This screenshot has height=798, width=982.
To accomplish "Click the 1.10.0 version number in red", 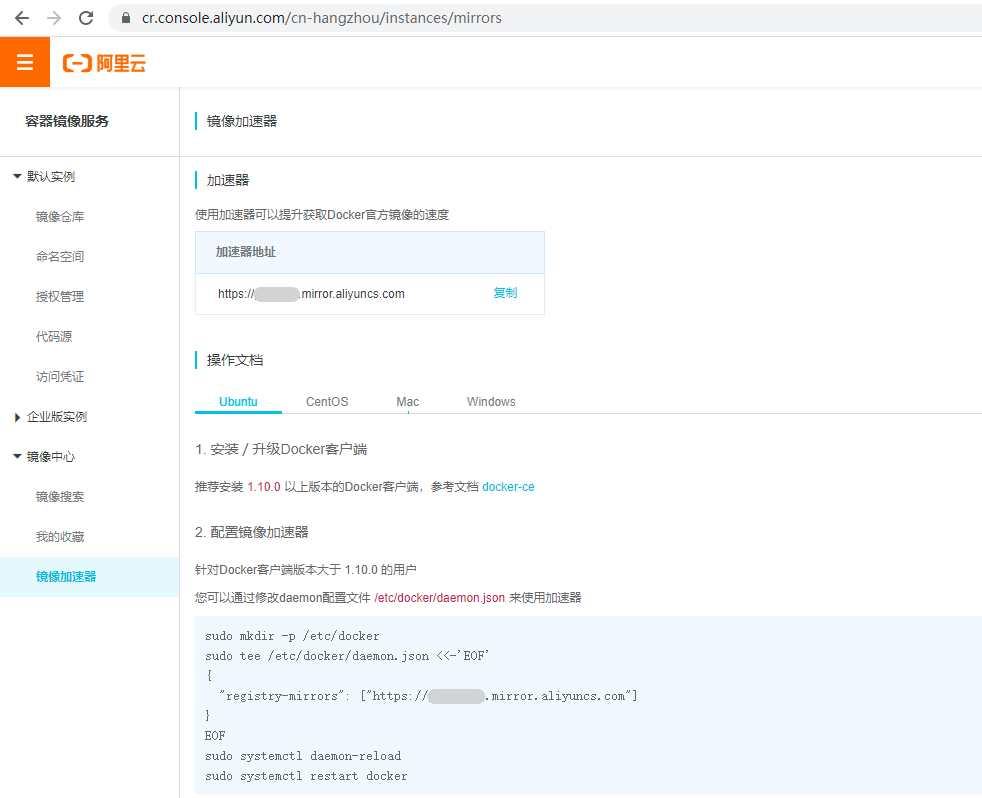I will 264,487.
